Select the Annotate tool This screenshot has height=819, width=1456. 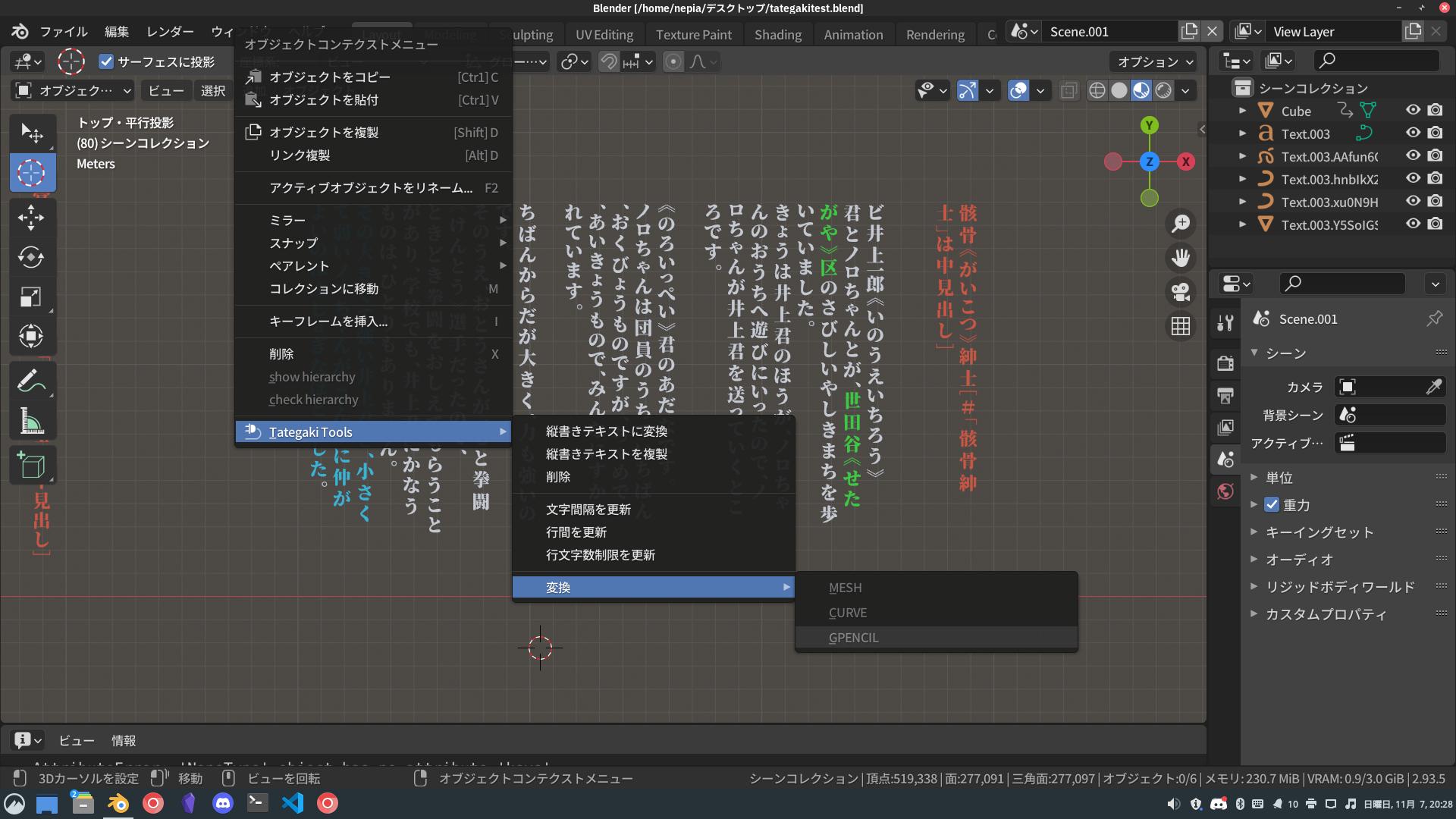[x=32, y=381]
